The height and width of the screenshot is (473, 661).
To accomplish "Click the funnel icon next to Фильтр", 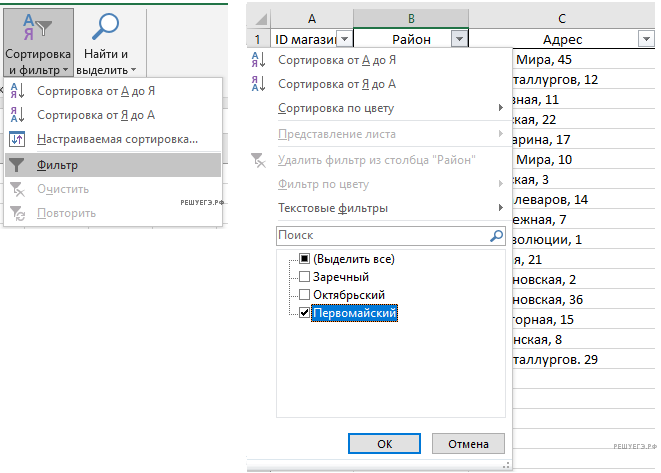I will (17, 165).
